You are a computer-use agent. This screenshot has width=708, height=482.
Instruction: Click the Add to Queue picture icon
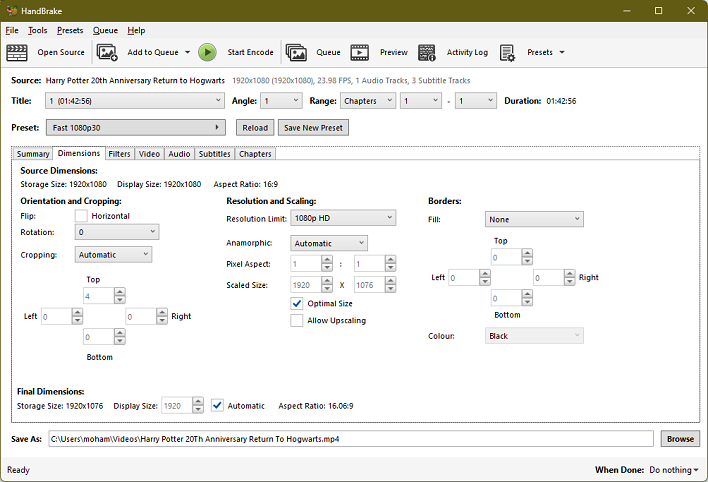[x=107, y=53]
